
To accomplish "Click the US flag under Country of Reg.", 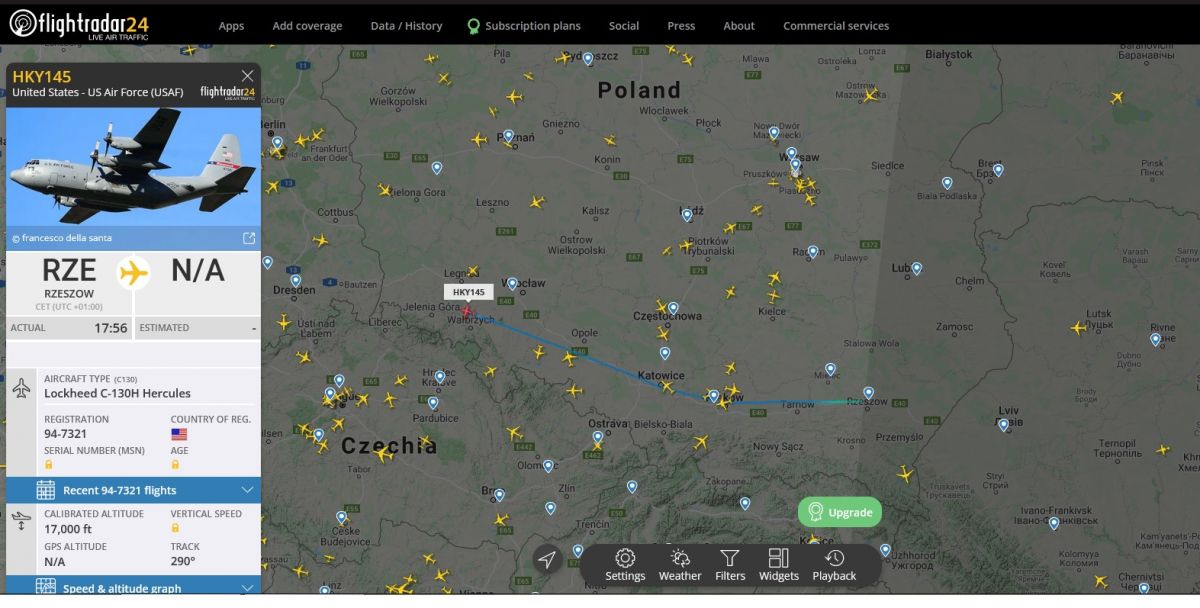I will tap(179, 434).
